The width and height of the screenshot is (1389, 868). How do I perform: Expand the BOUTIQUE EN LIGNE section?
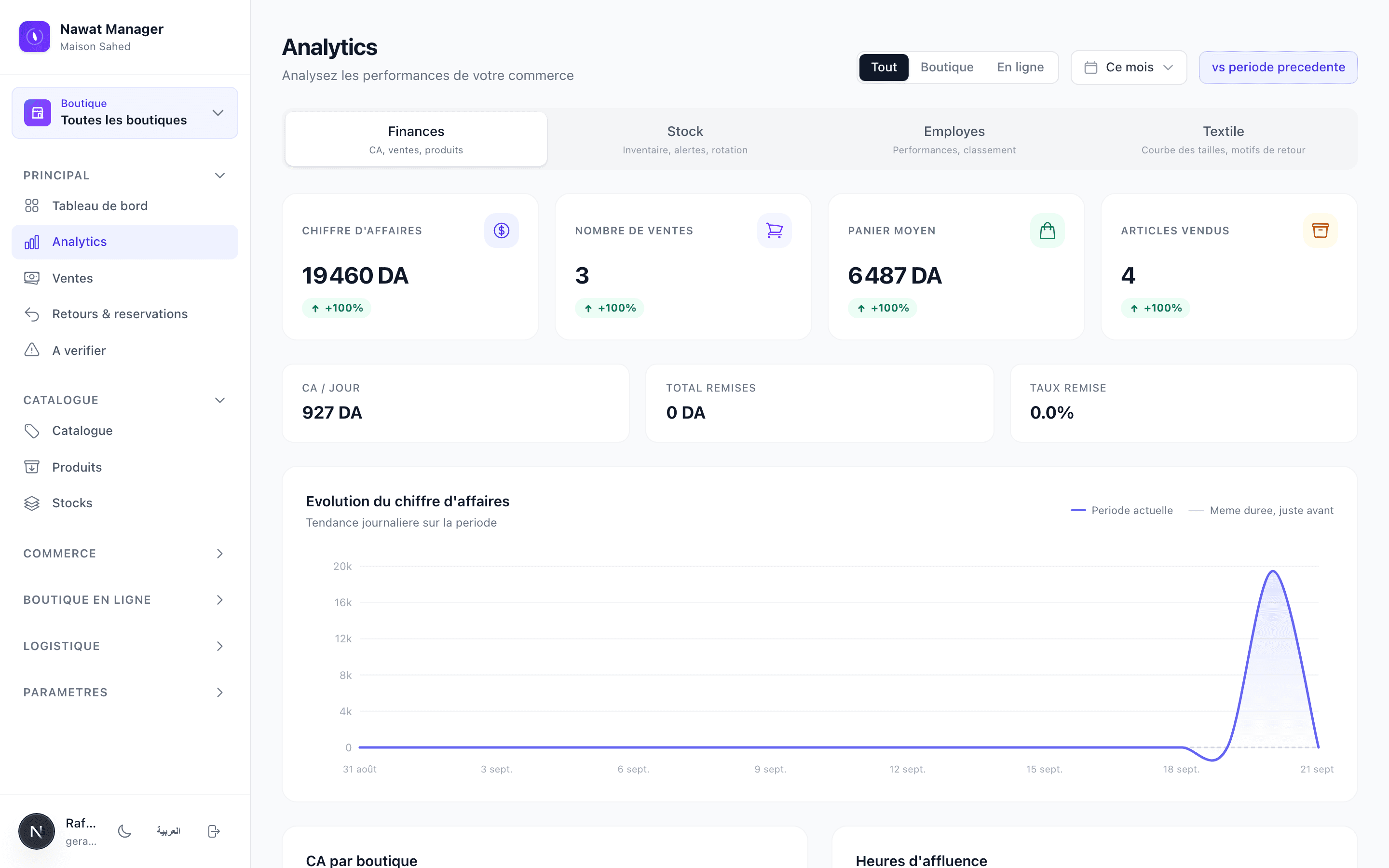click(x=124, y=600)
